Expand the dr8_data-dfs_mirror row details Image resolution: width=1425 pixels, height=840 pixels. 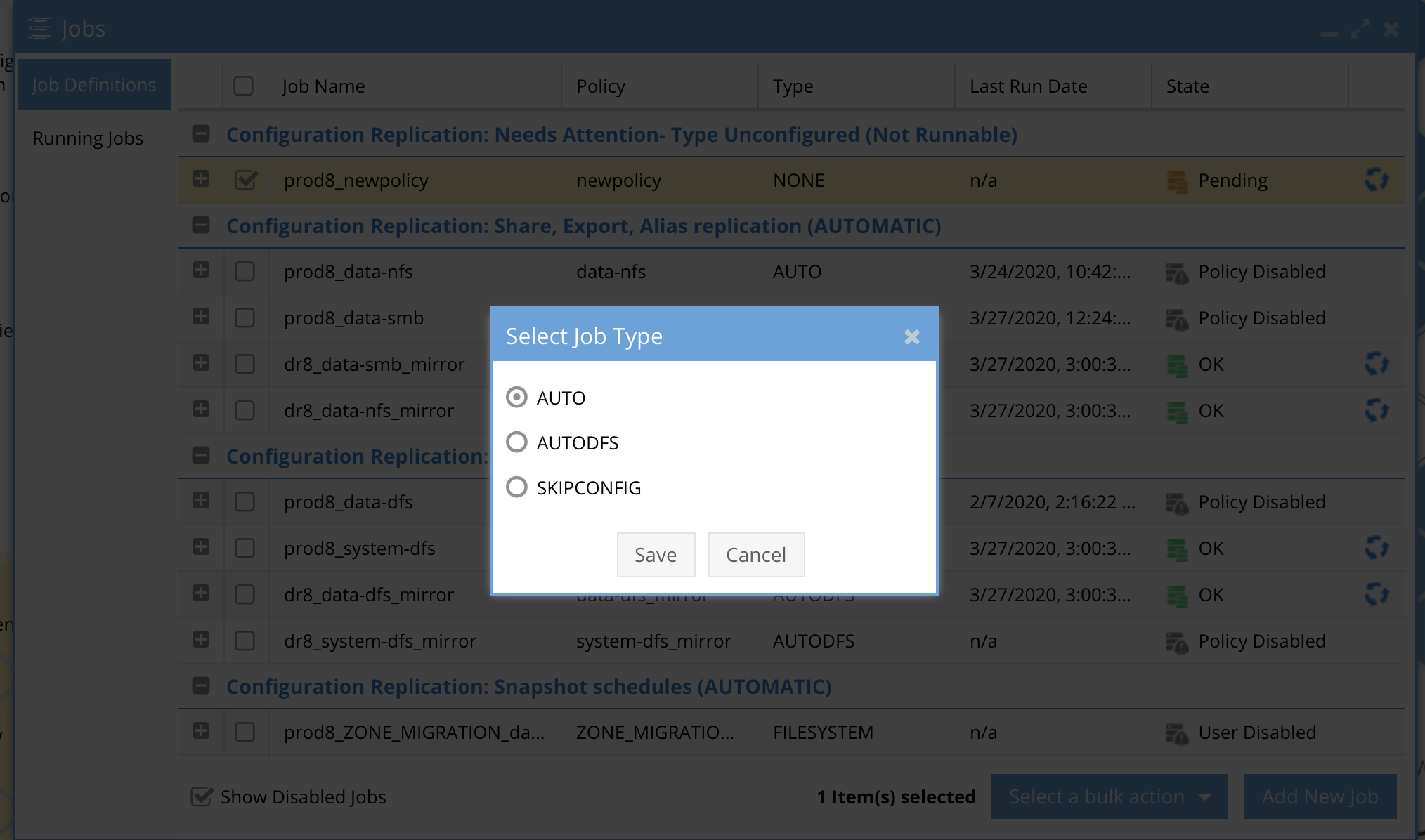click(201, 593)
